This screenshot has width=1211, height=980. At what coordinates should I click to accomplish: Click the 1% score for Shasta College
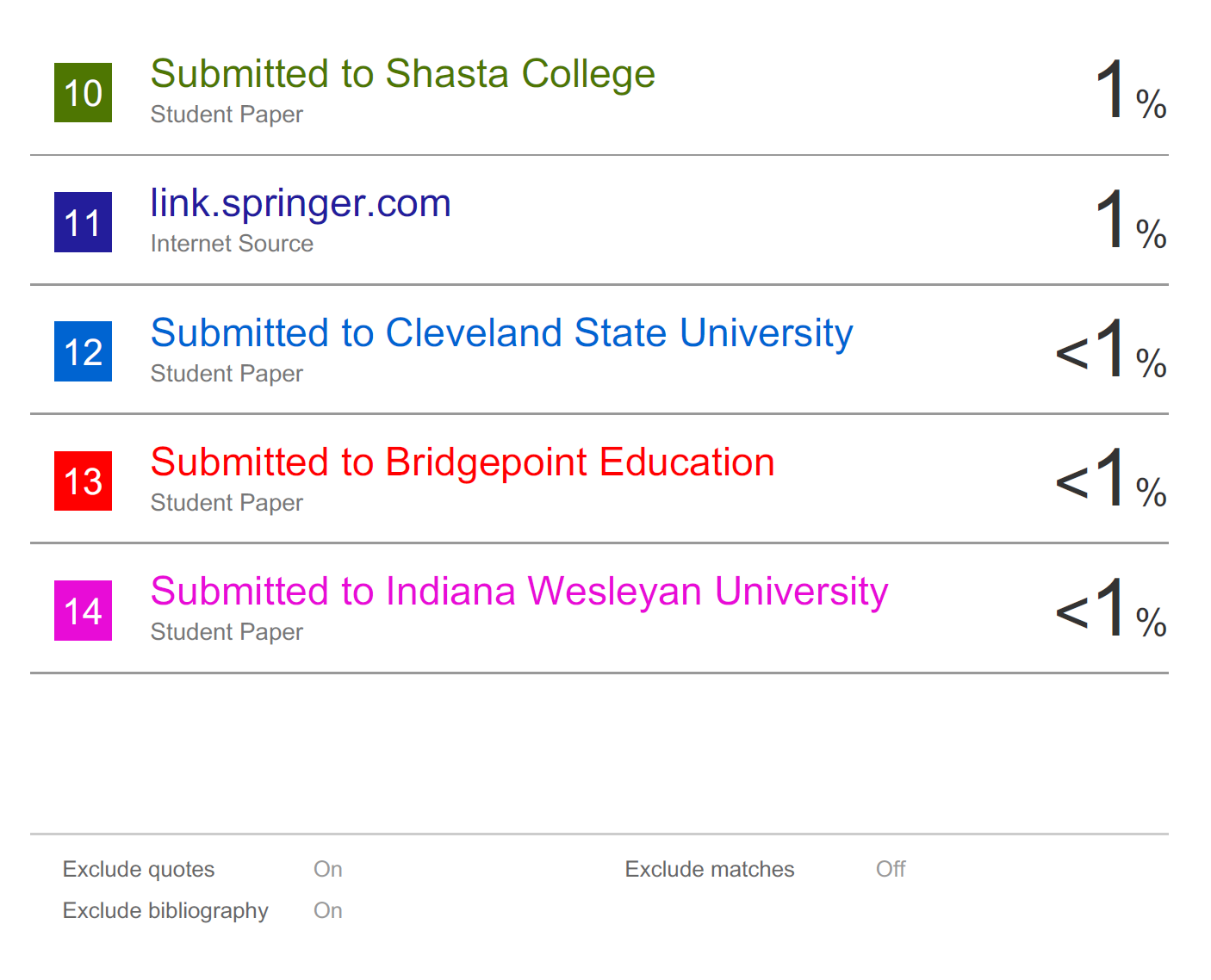tap(1130, 90)
